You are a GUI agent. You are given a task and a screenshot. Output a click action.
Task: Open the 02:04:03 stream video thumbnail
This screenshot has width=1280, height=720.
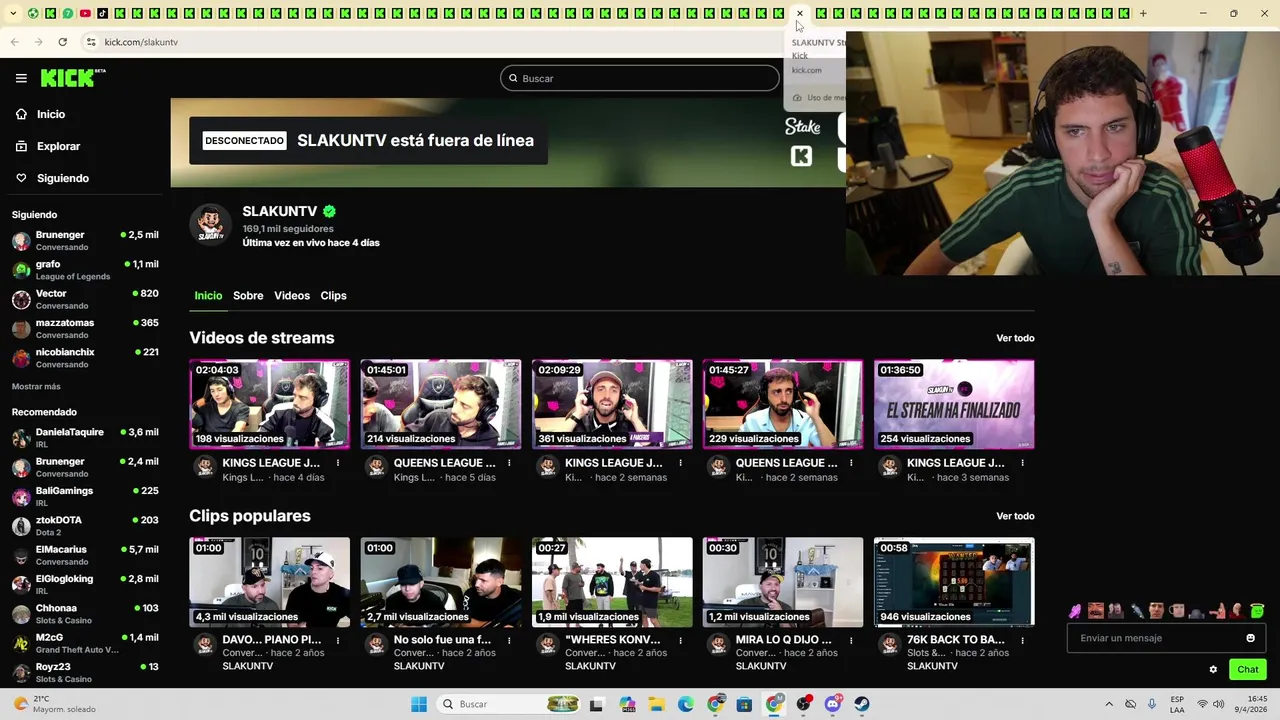(x=270, y=404)
